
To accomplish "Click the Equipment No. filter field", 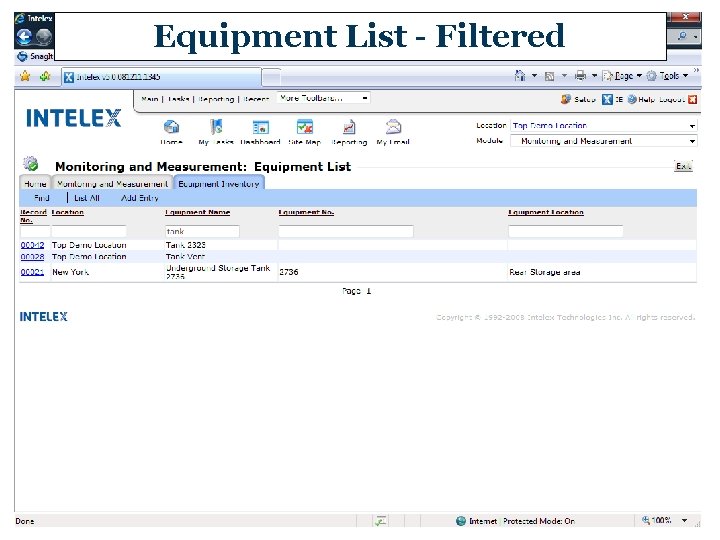I will (x=346, y=231).
